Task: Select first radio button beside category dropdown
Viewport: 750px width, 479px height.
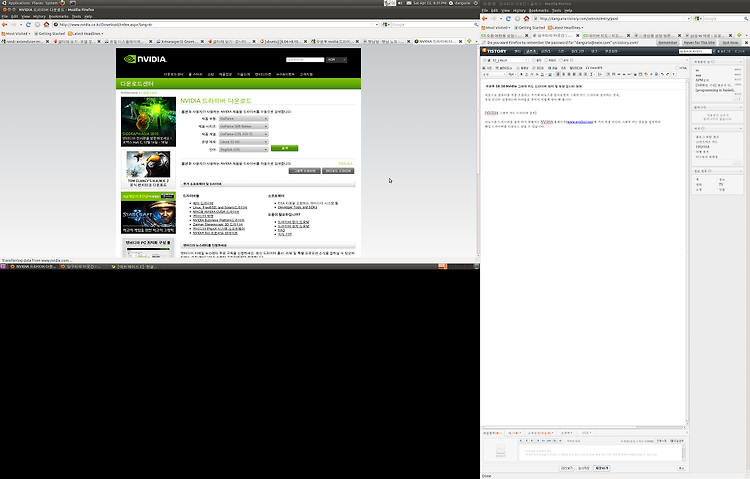Action: pos(534,60)
